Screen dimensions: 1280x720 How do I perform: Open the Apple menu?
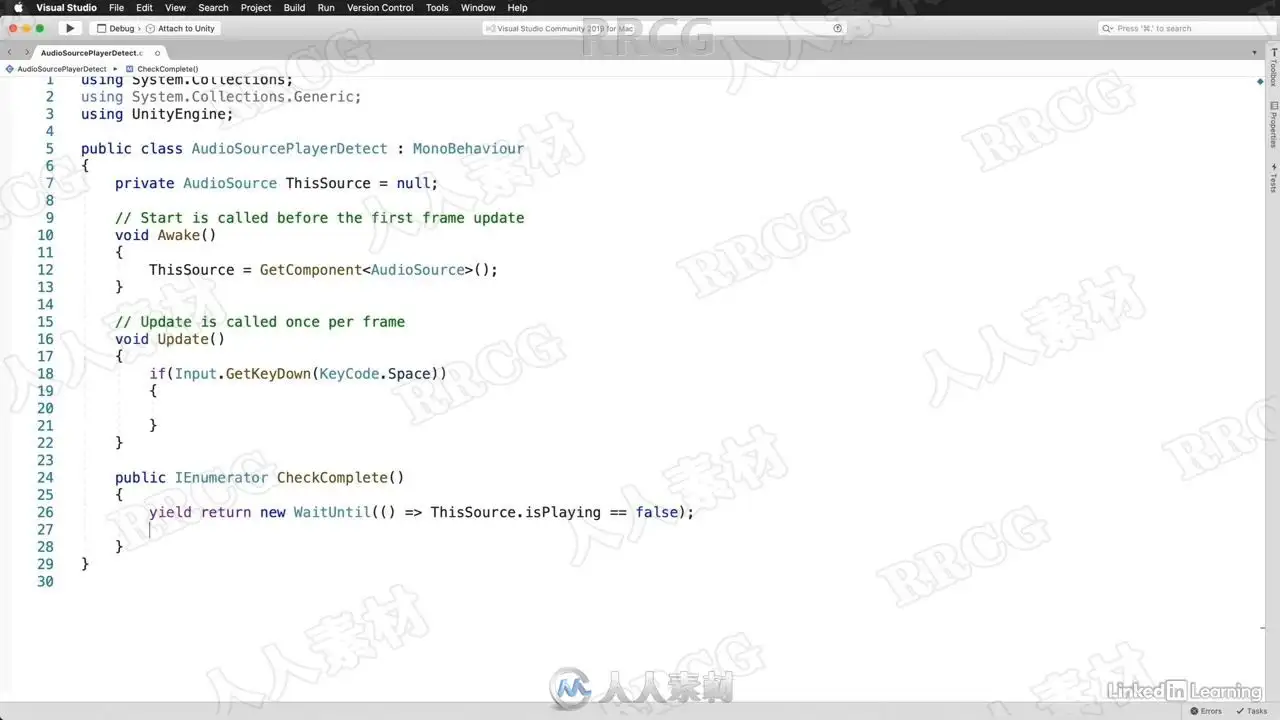pos(17,8)
